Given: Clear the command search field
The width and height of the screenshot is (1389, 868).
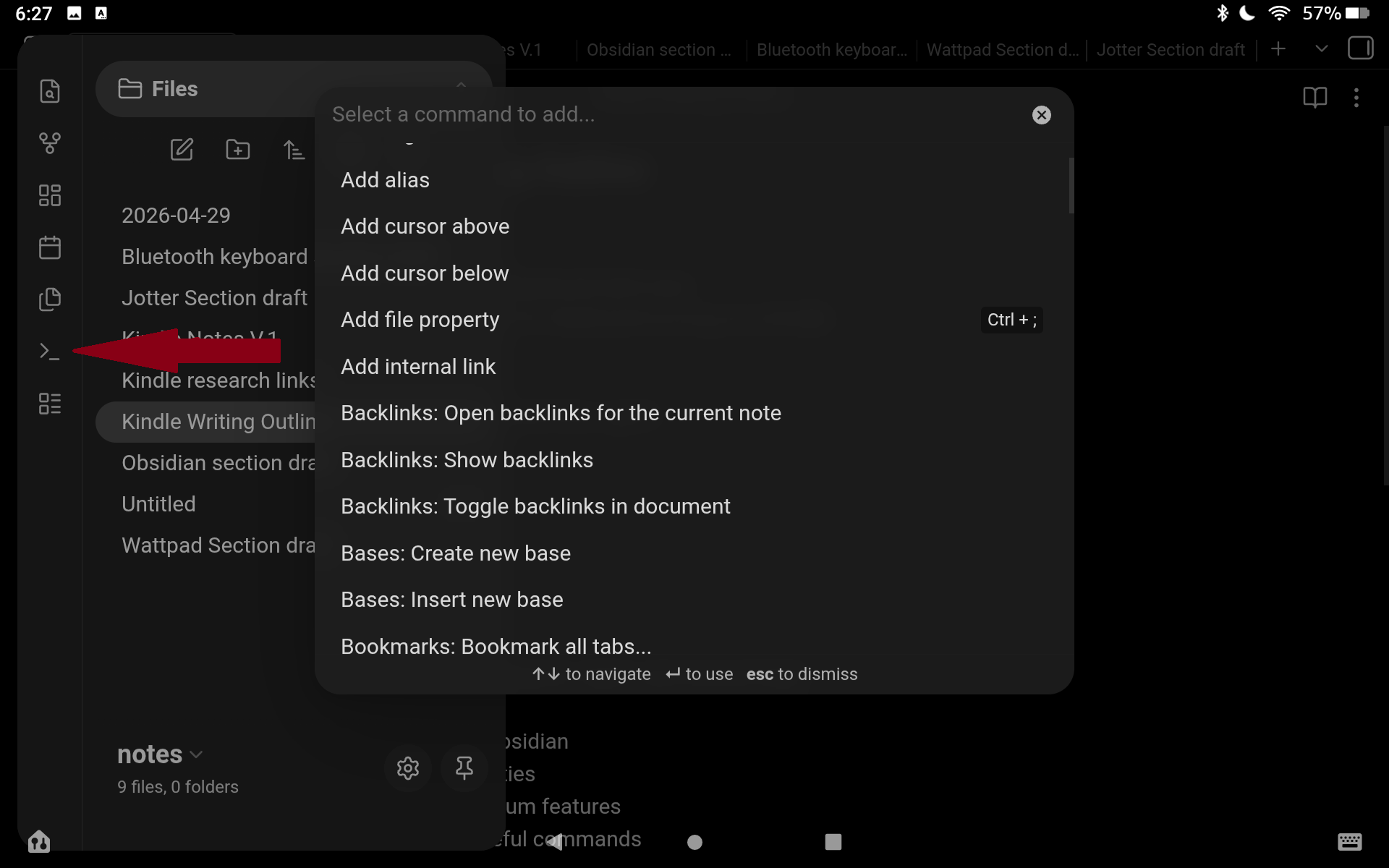Looking at the screenshot, I should pyautogui.click(x=1041, y=115).
